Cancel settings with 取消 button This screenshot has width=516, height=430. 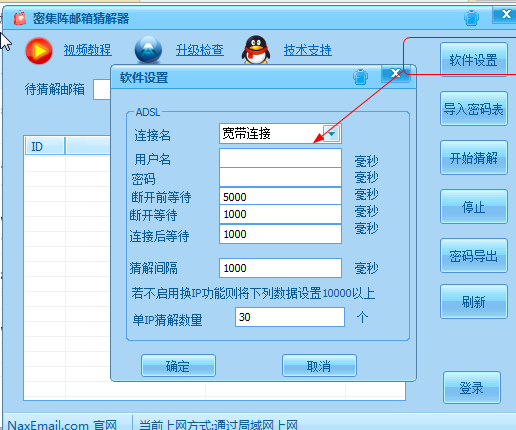pos(319,366)
